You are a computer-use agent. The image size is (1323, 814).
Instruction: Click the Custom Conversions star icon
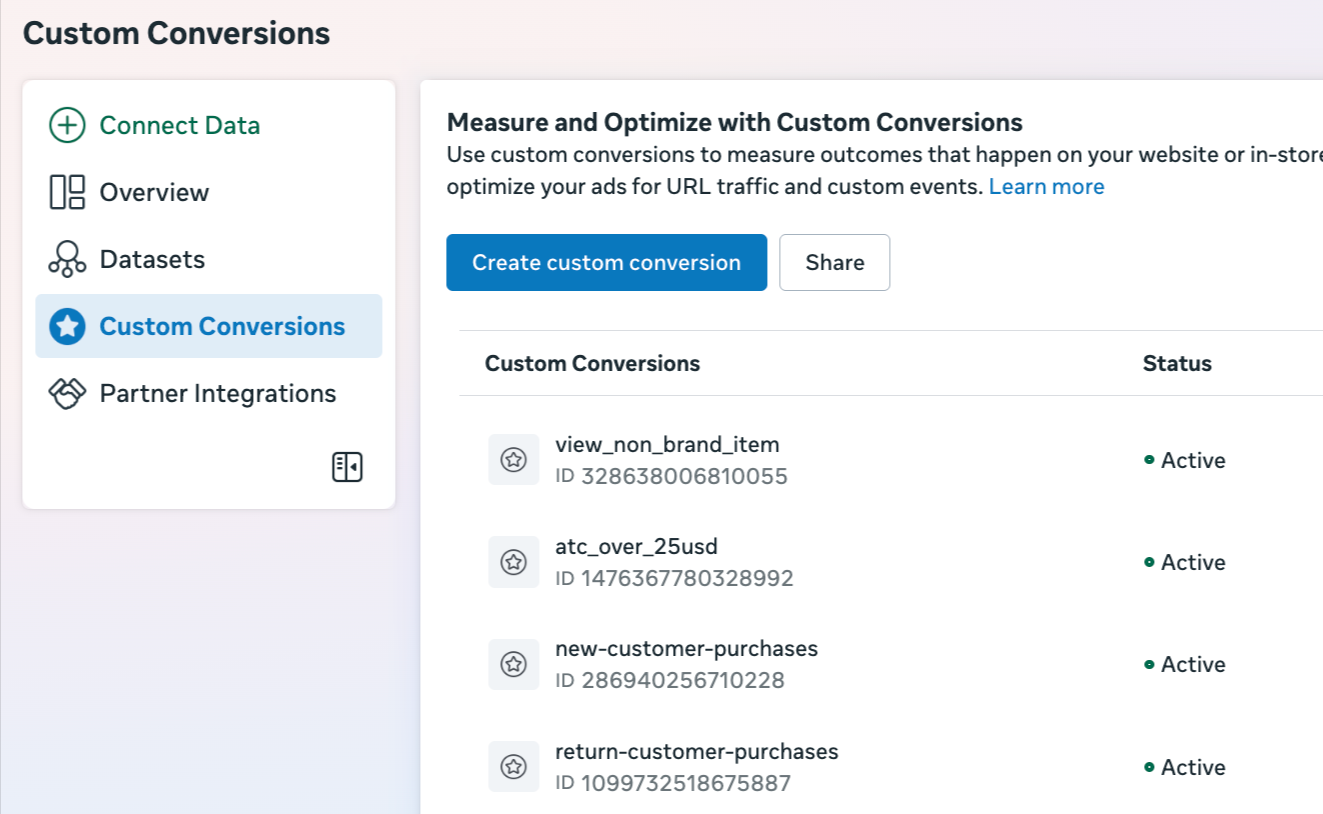[x=67, y=326]
